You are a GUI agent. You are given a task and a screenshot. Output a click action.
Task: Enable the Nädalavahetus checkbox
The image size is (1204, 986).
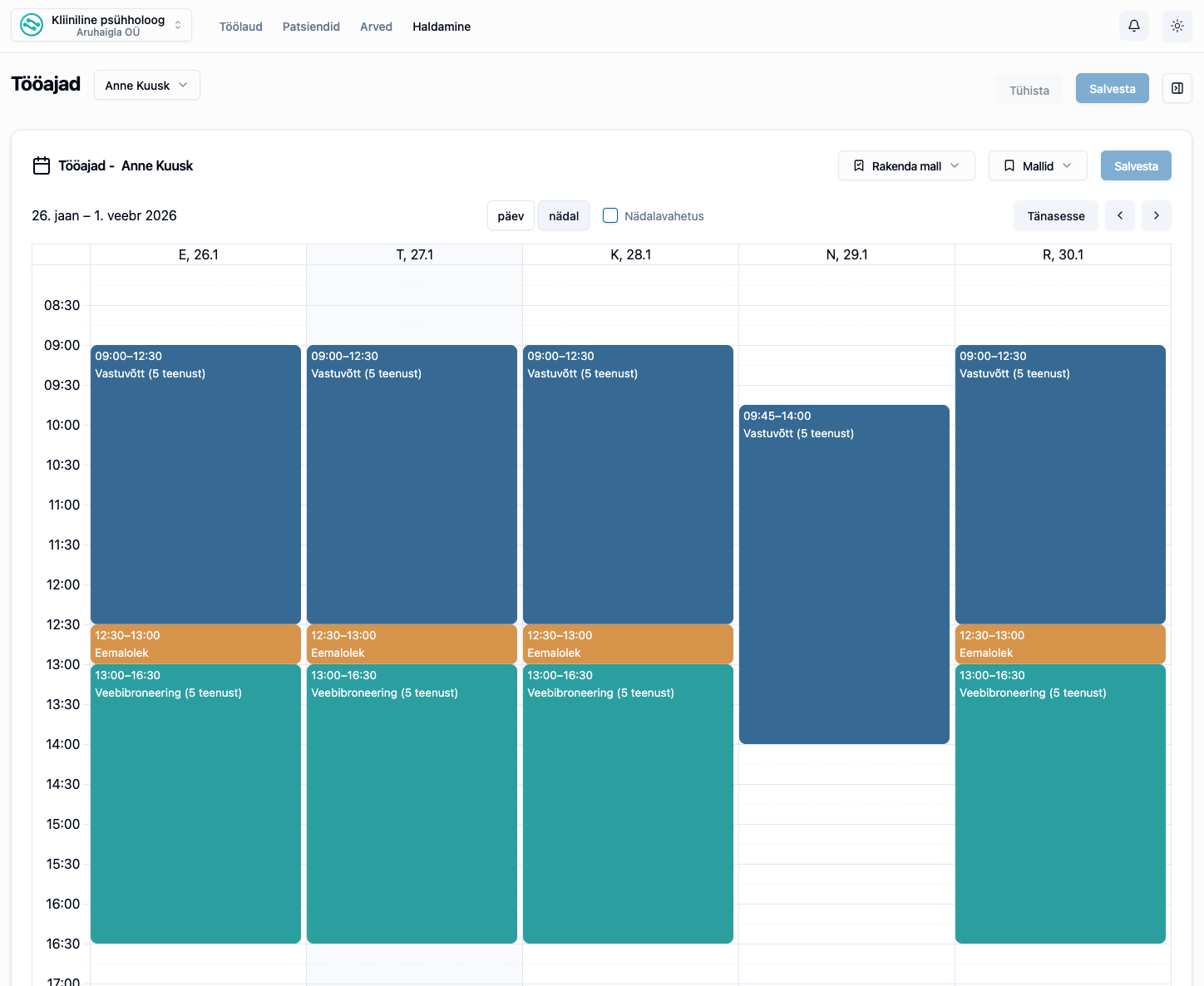[x=610, y=214]
